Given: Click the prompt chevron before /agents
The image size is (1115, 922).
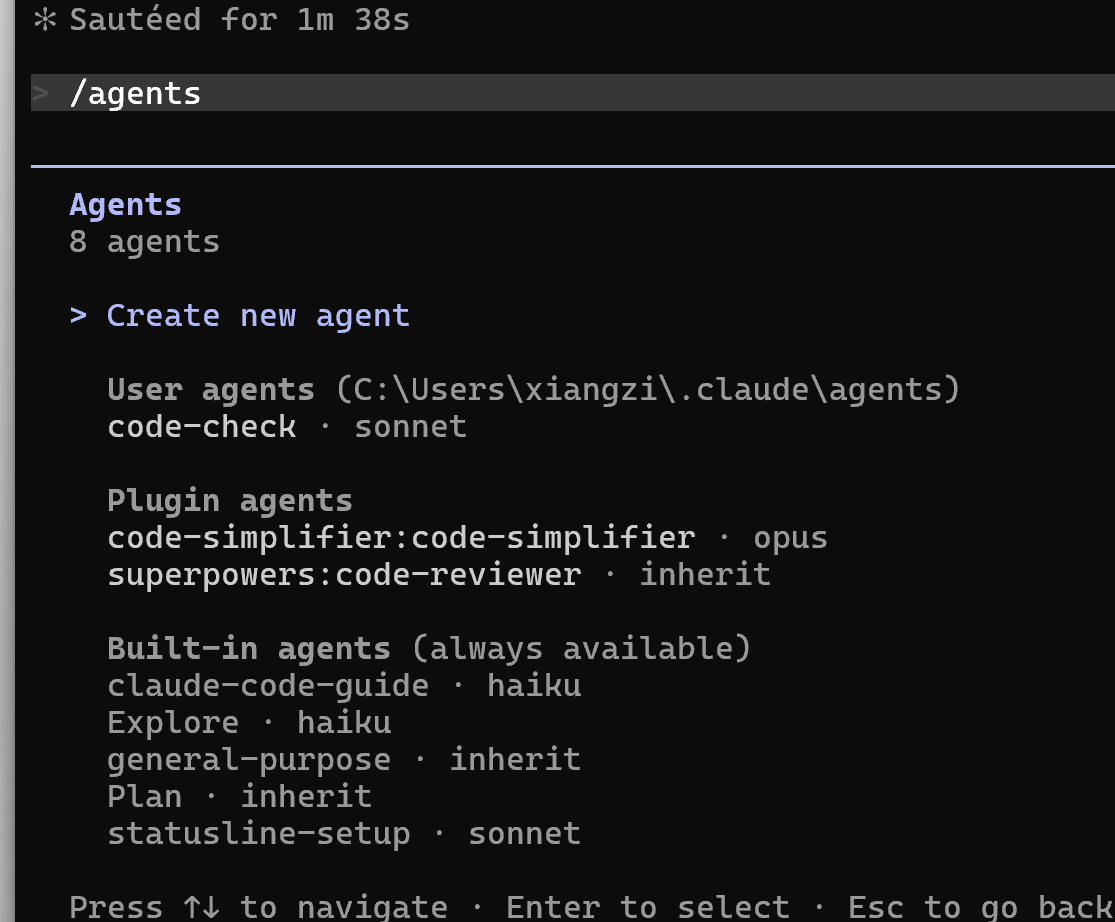Looking at the screenshot, I should click(41, 93).
